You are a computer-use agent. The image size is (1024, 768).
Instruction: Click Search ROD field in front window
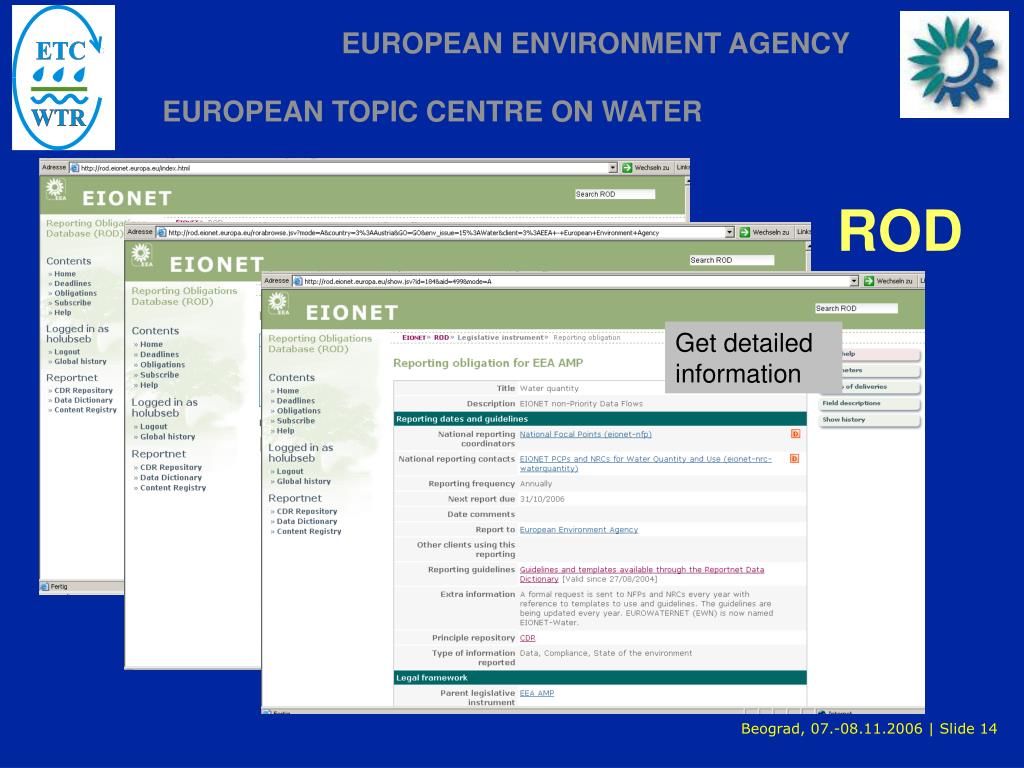pos(856,308)
